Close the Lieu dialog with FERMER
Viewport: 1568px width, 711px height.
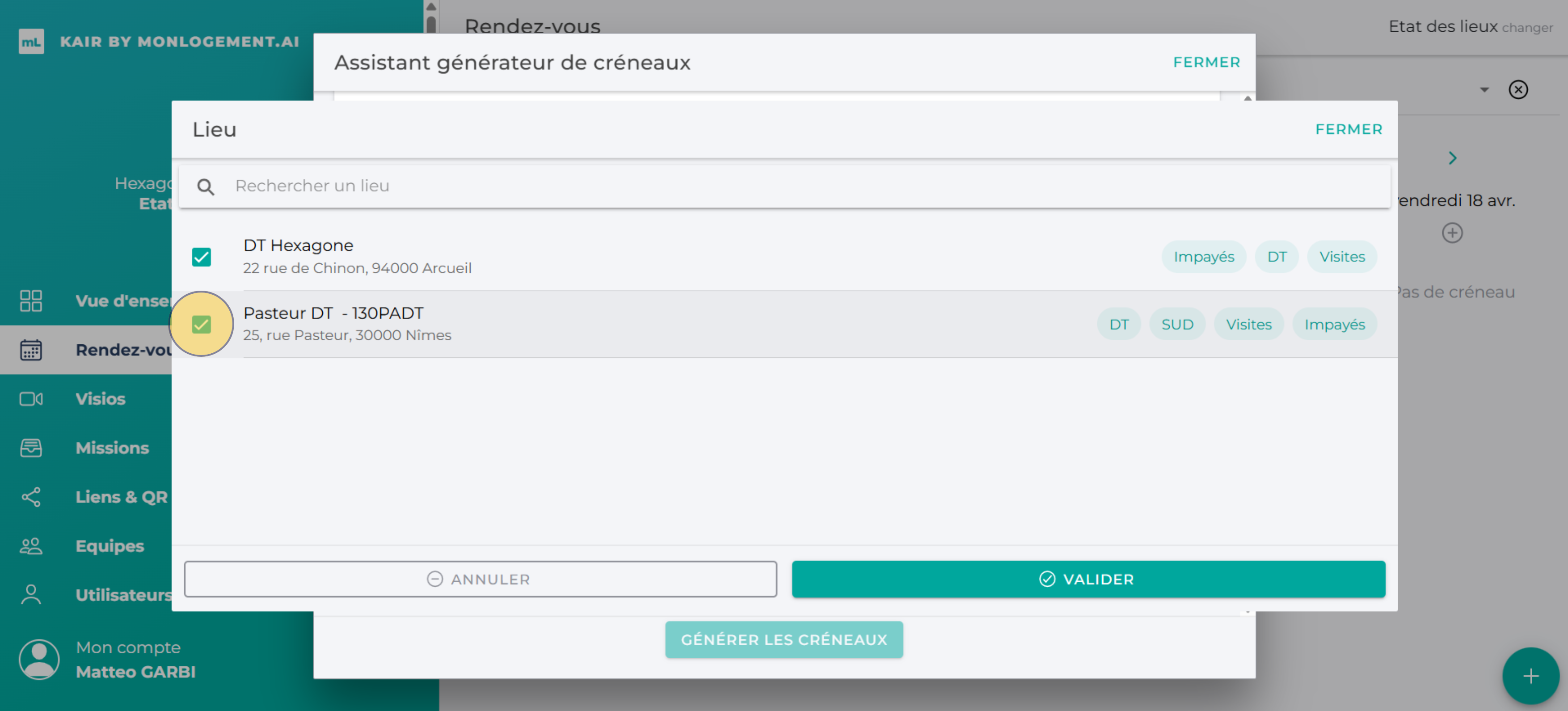tap(1349, 129)
